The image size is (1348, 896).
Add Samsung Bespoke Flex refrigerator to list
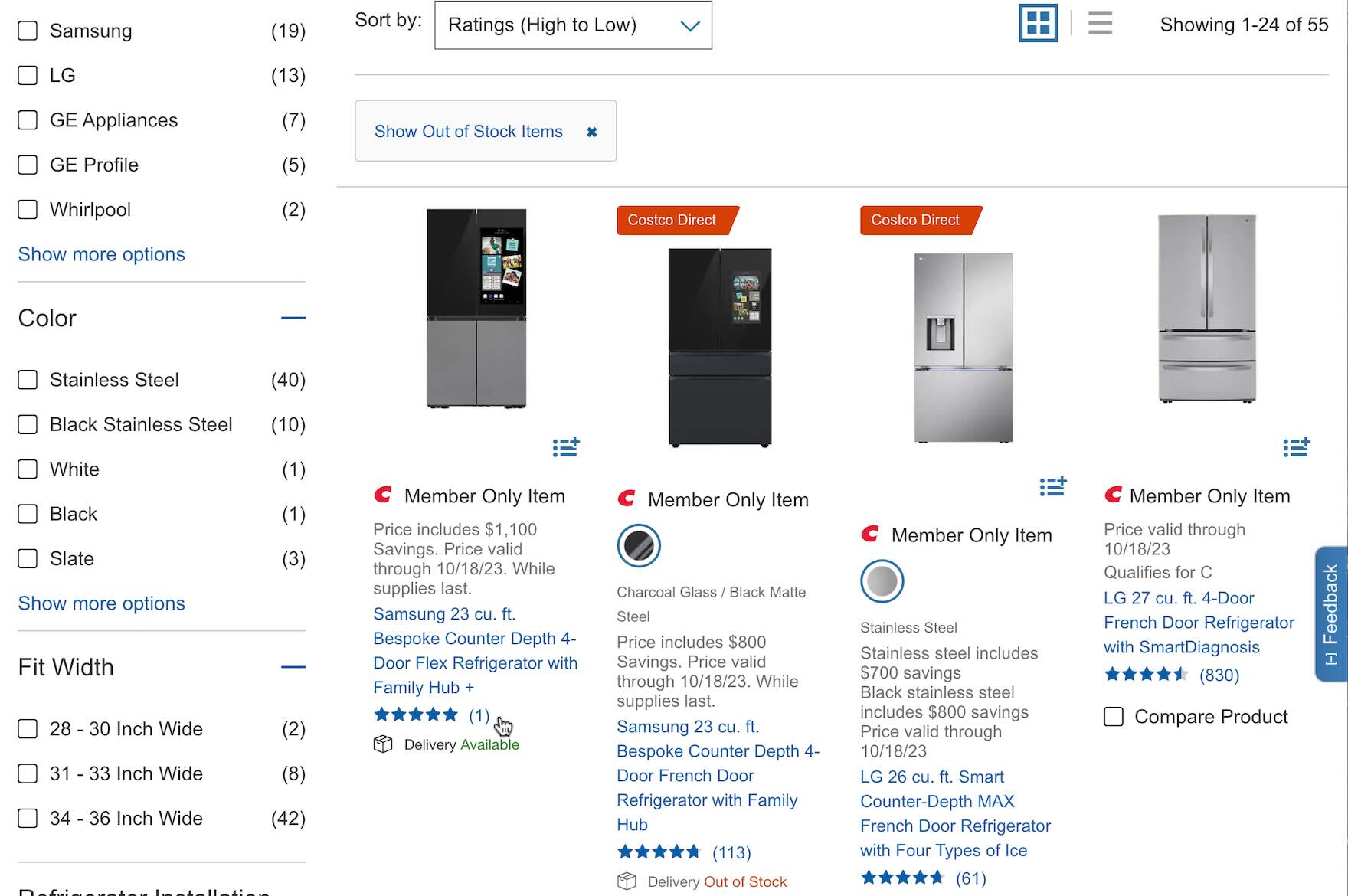(x=566, y=446)
